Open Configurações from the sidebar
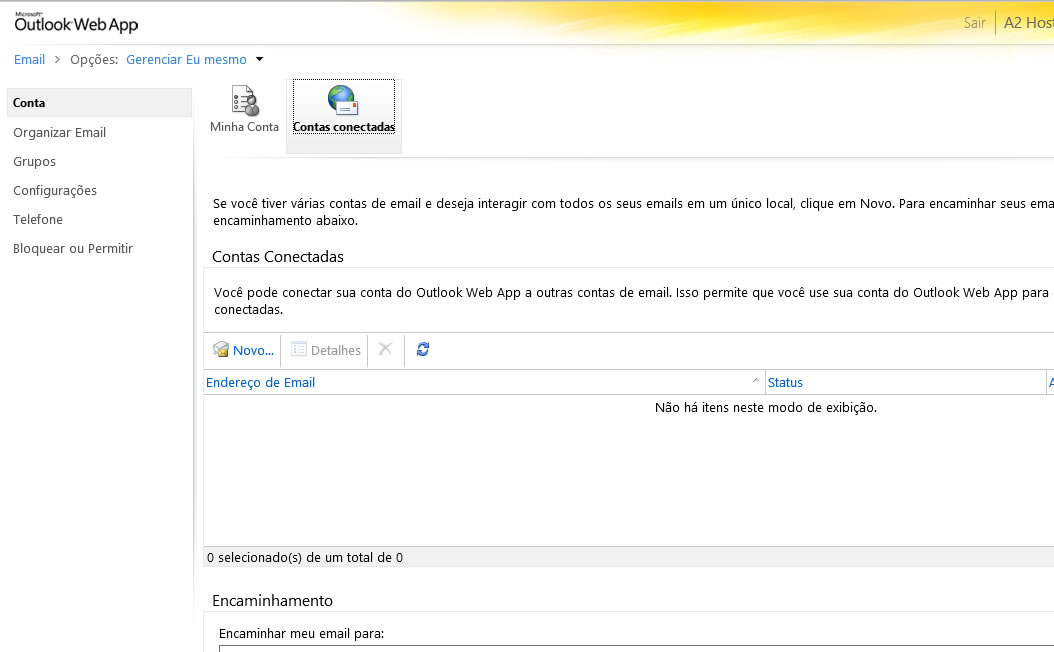1054x652 pixels. (55, 190)
